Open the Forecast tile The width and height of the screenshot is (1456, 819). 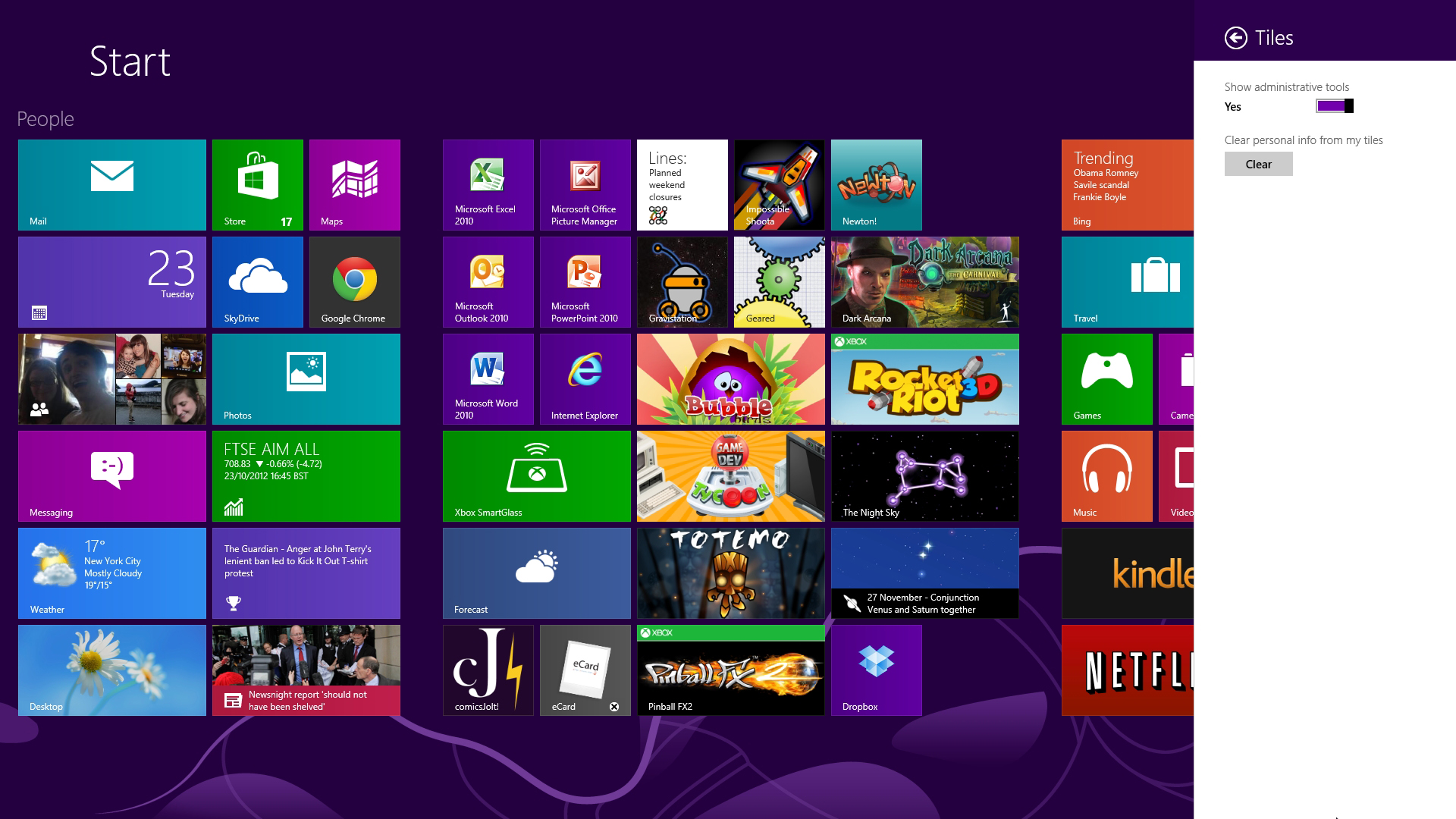[537, 573]
